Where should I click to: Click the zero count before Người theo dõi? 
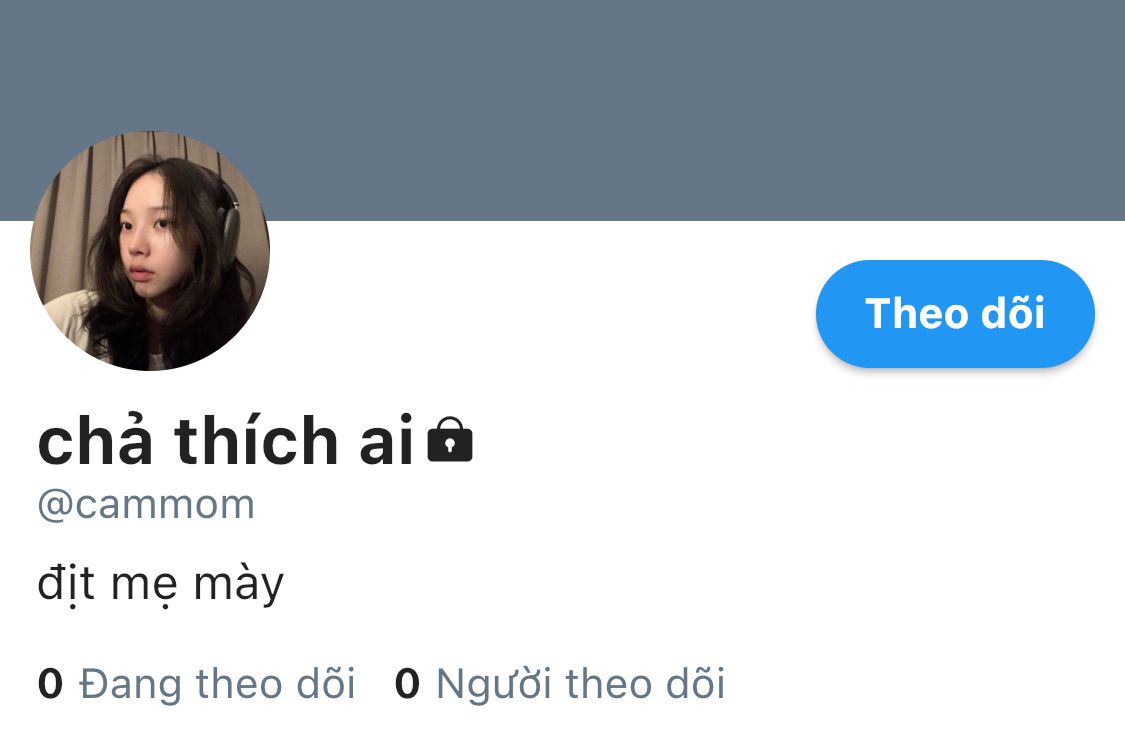point(407,683)
